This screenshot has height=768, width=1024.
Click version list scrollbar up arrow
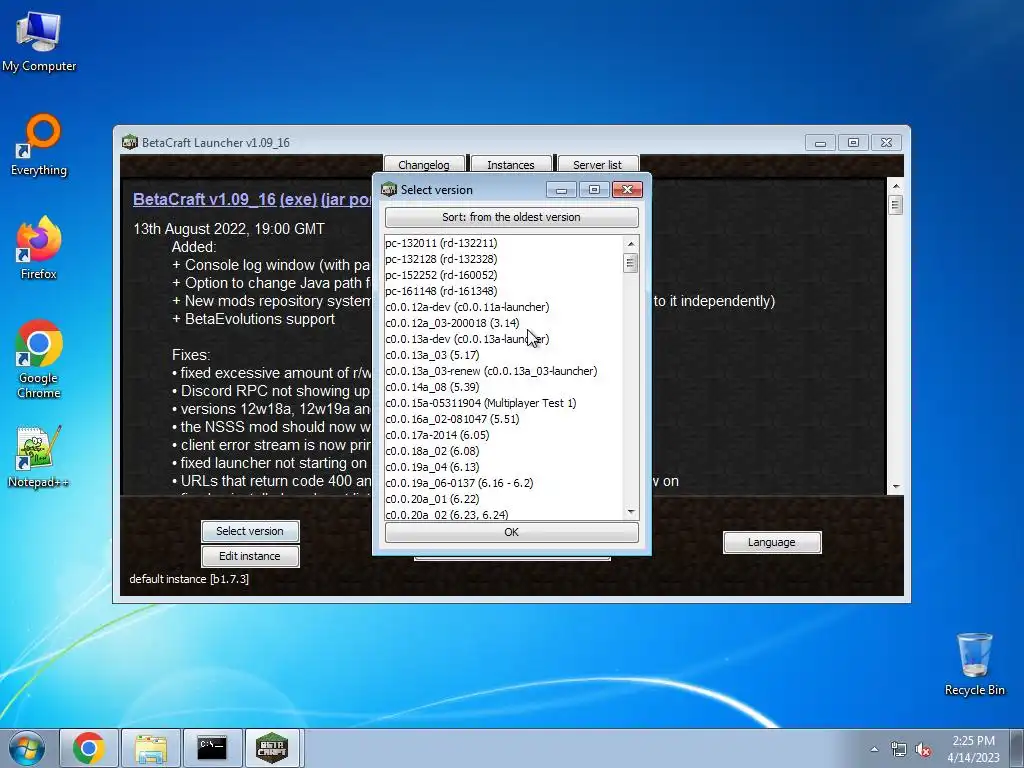631,244
